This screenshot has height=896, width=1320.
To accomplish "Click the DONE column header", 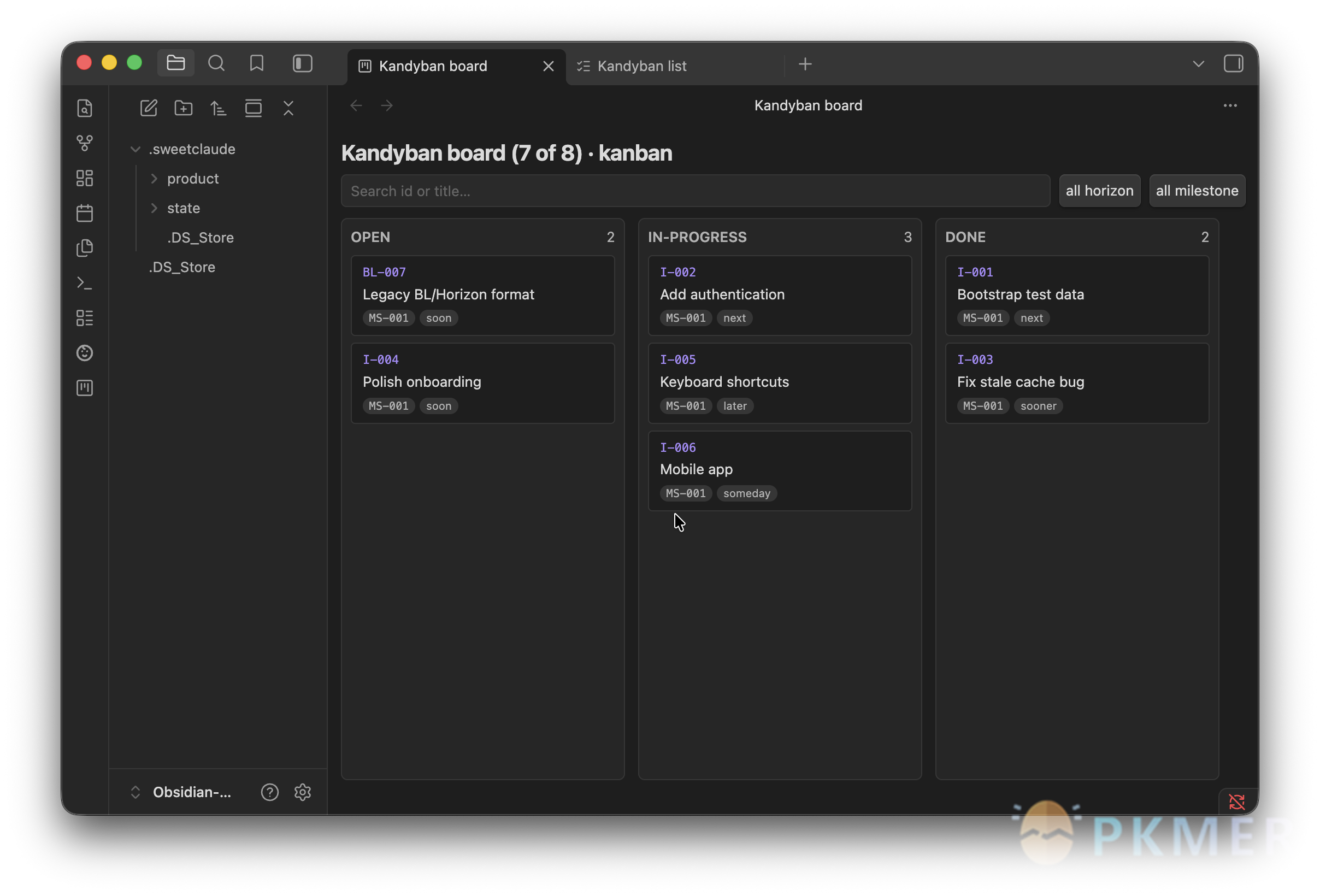I will 965,237.
